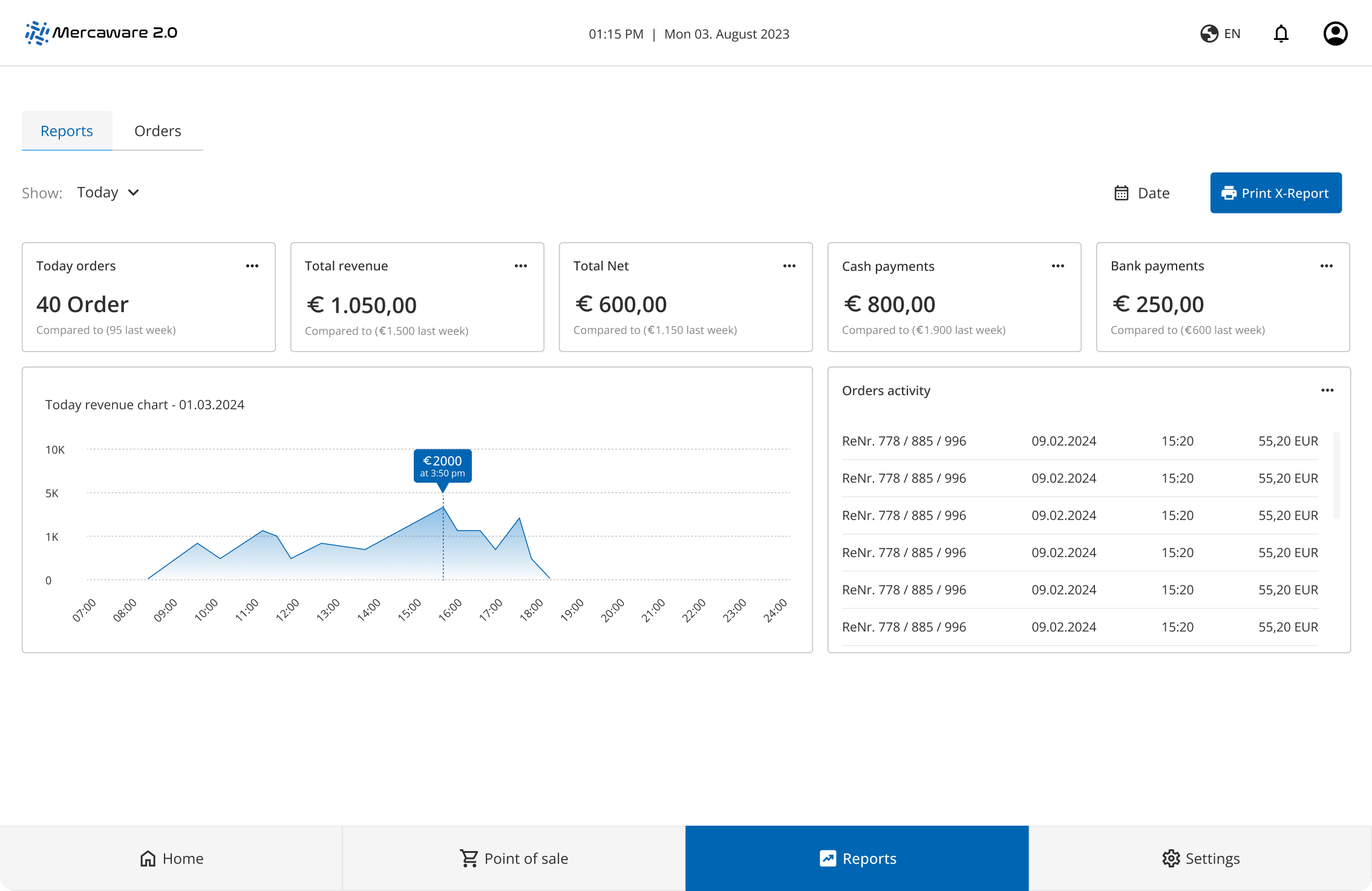Expand the Today show-period dropdown
The height and width of the screenshot is (891, 1372).
(x=108, y=192)
